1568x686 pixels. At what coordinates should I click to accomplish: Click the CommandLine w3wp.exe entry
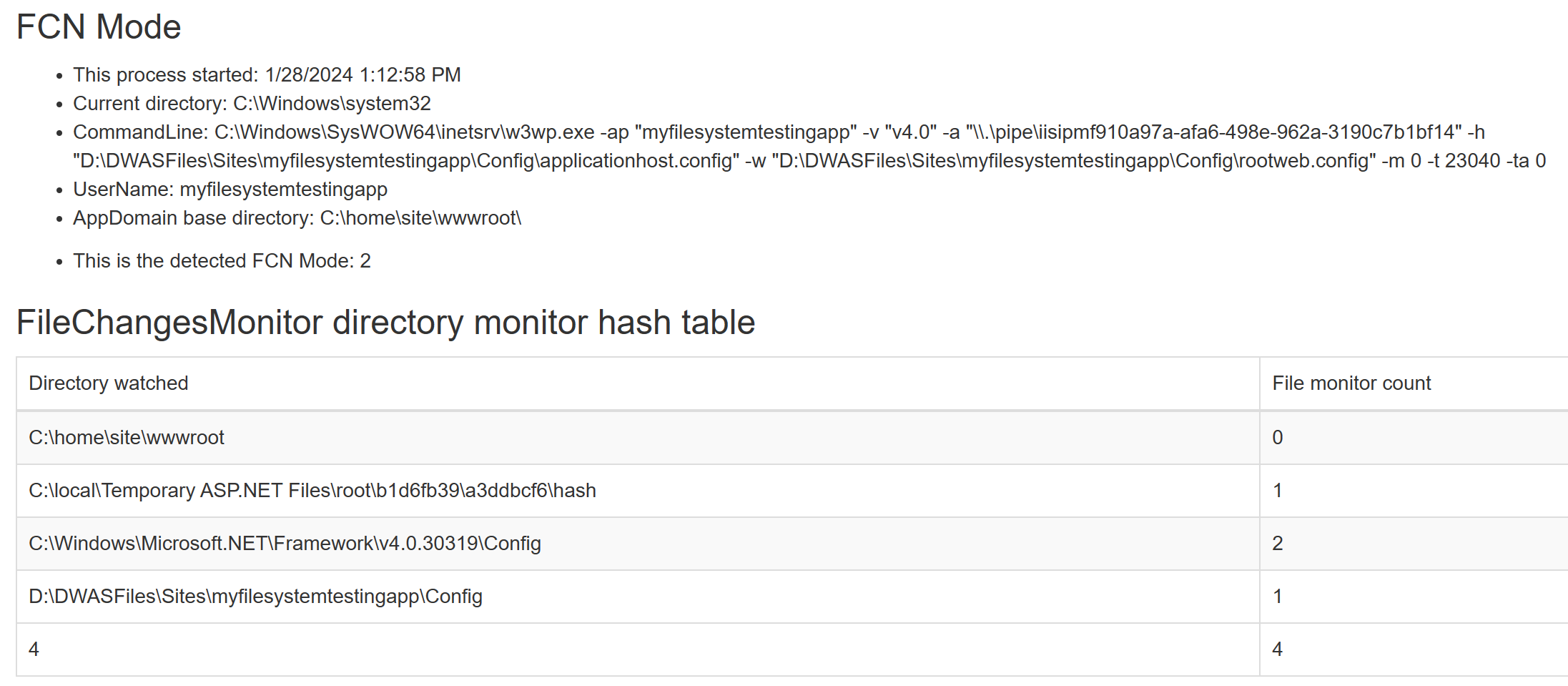(x=779, y=132)
